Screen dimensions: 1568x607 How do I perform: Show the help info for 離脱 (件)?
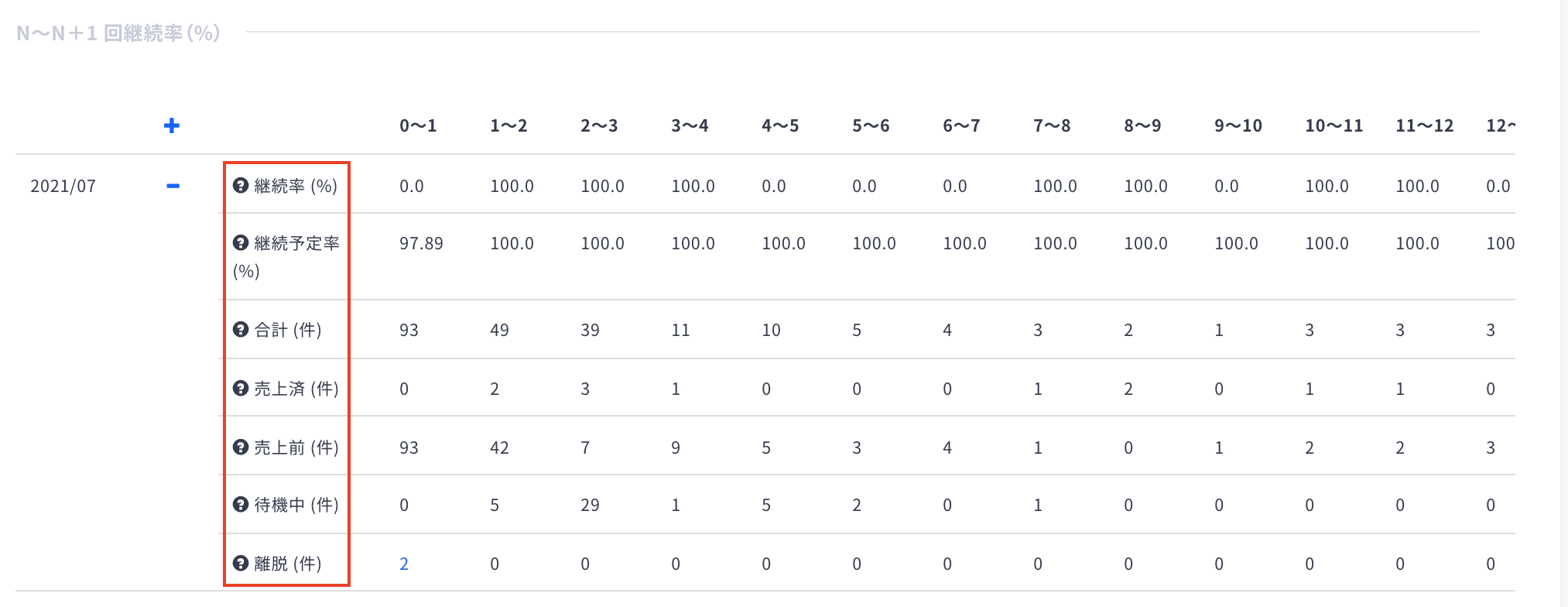(x=241, y=564)
